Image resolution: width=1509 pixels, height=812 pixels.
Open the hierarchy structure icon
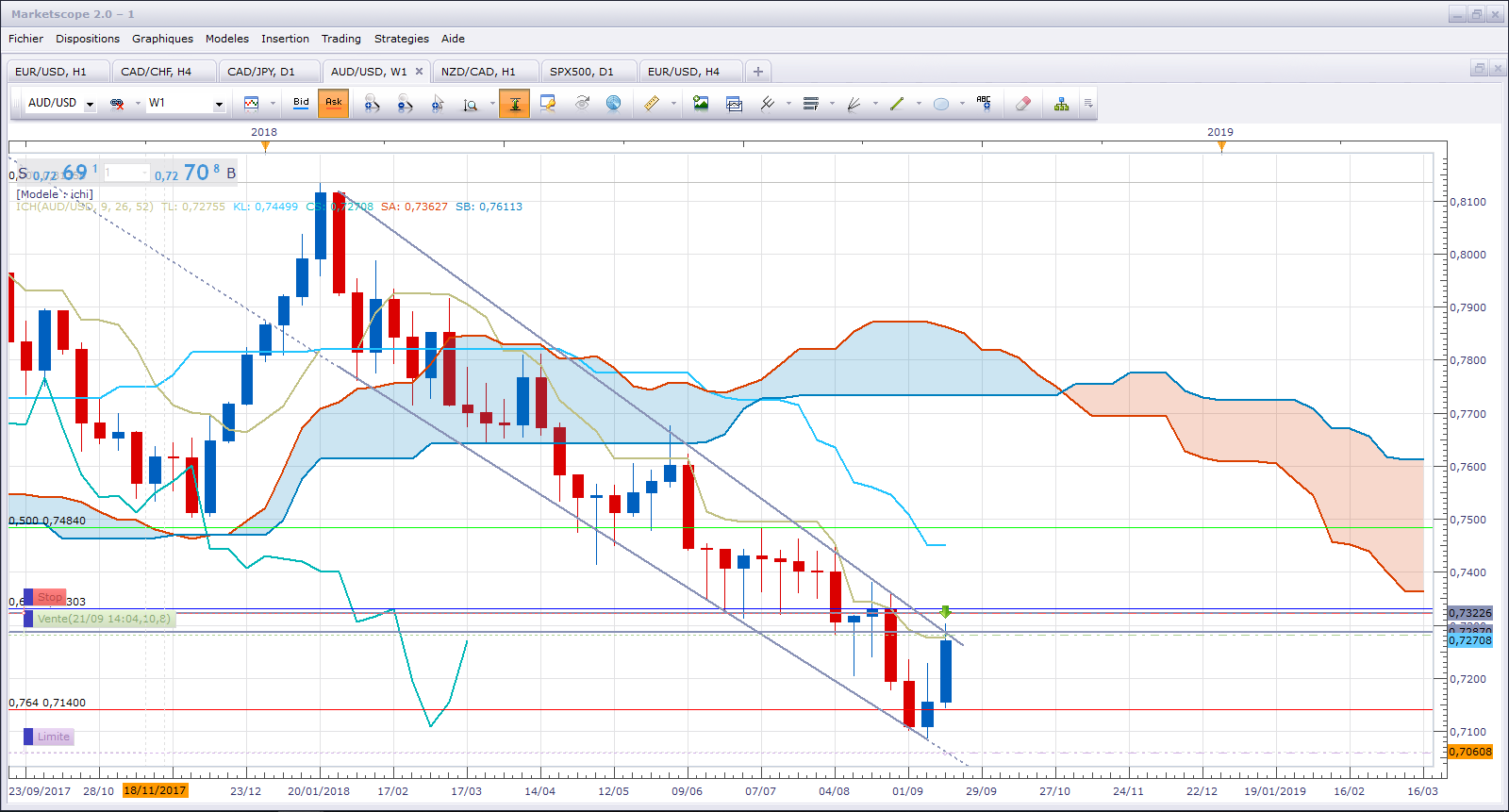point(1061,104)
